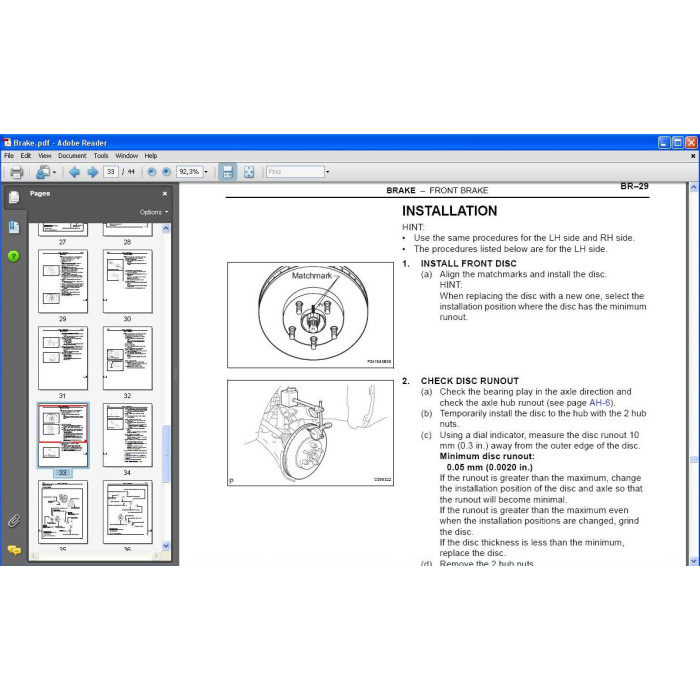Select page 35 thumbnail

coord(62,512)
